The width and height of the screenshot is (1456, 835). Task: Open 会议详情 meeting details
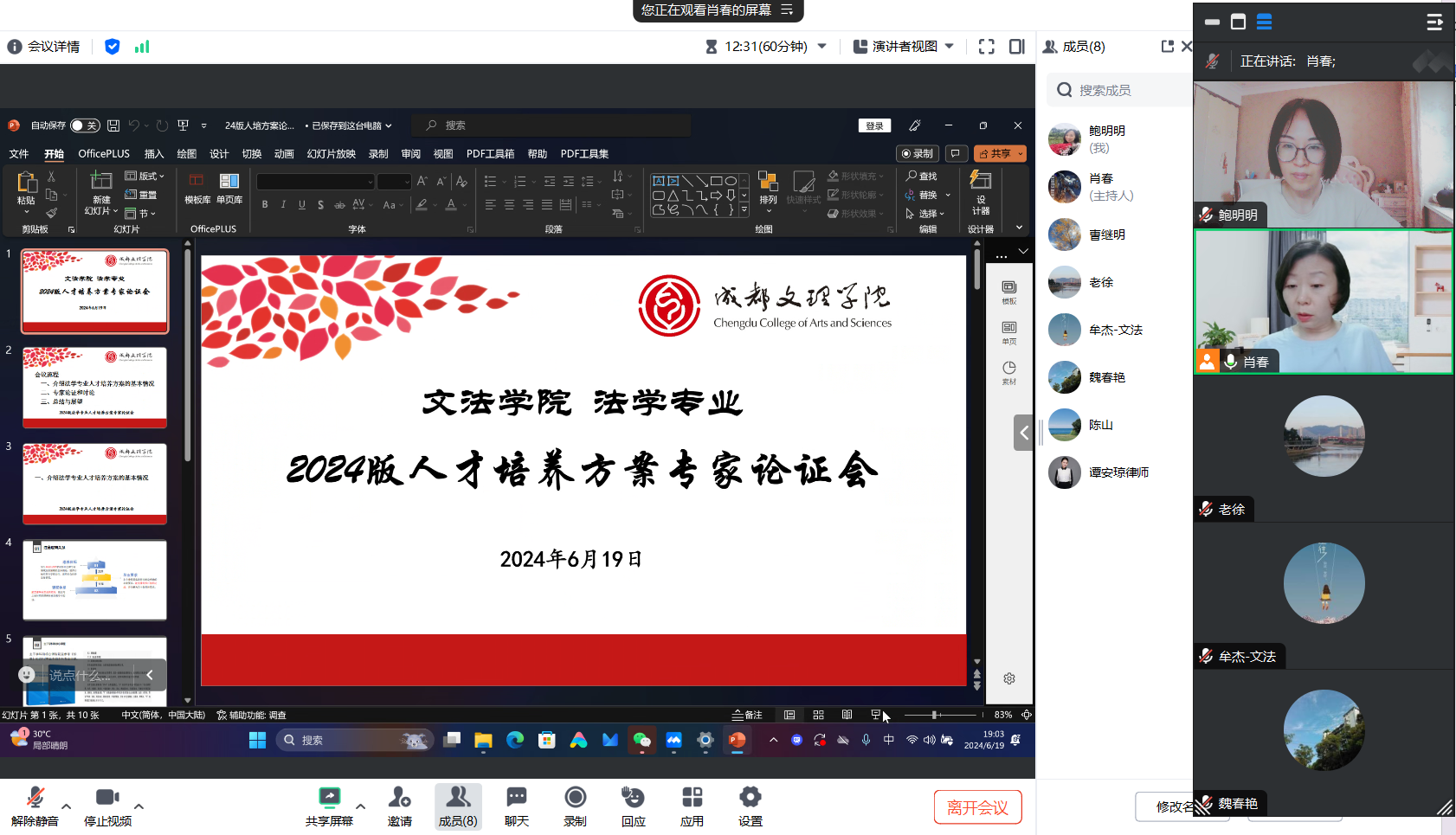point(44,47)
